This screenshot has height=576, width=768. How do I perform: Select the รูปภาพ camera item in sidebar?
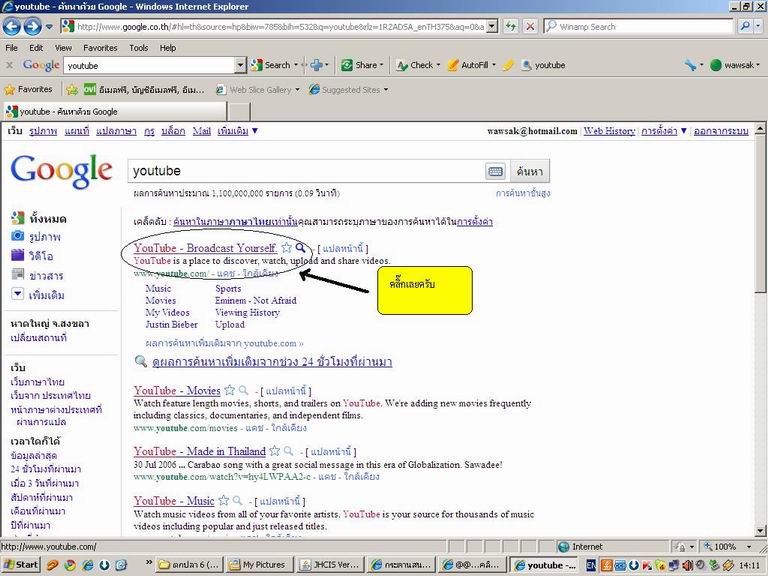36,237
